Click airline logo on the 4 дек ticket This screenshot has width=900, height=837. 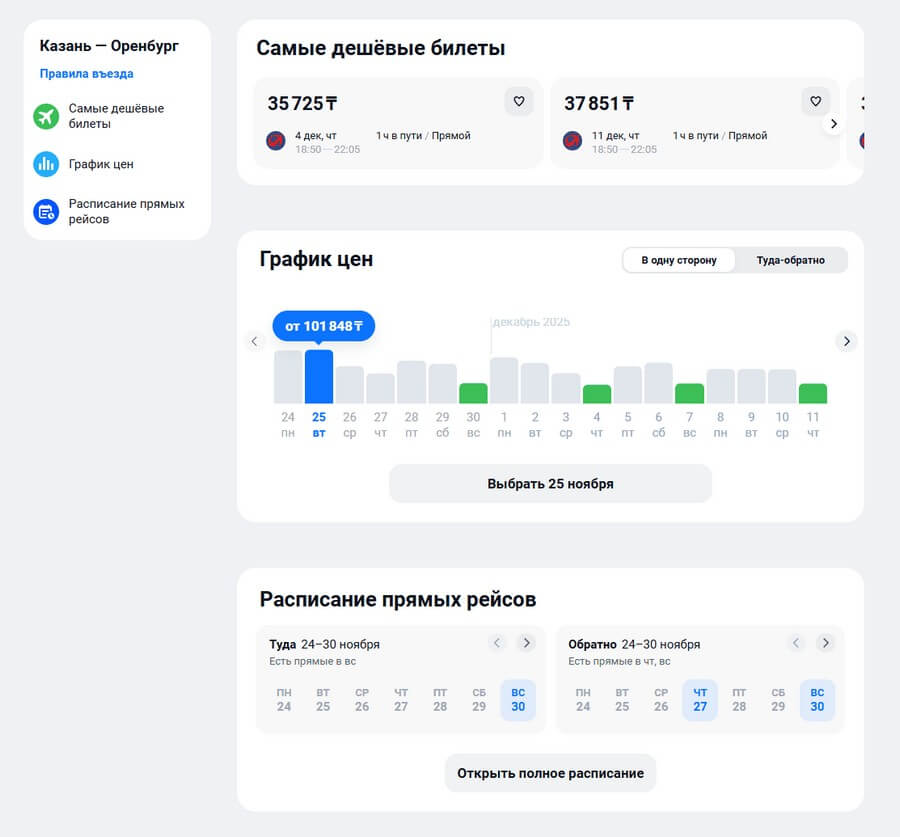[x=276, y=141]
